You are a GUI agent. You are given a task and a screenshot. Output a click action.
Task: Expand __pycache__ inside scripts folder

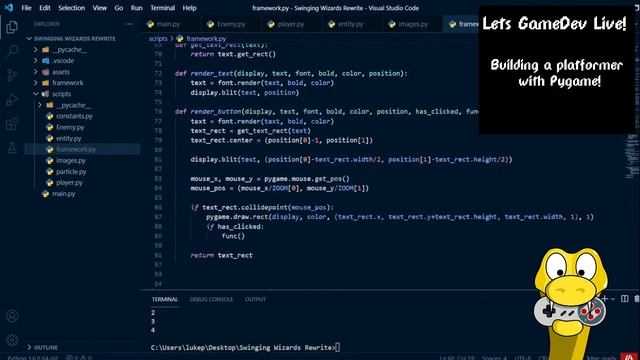[40, 105]
